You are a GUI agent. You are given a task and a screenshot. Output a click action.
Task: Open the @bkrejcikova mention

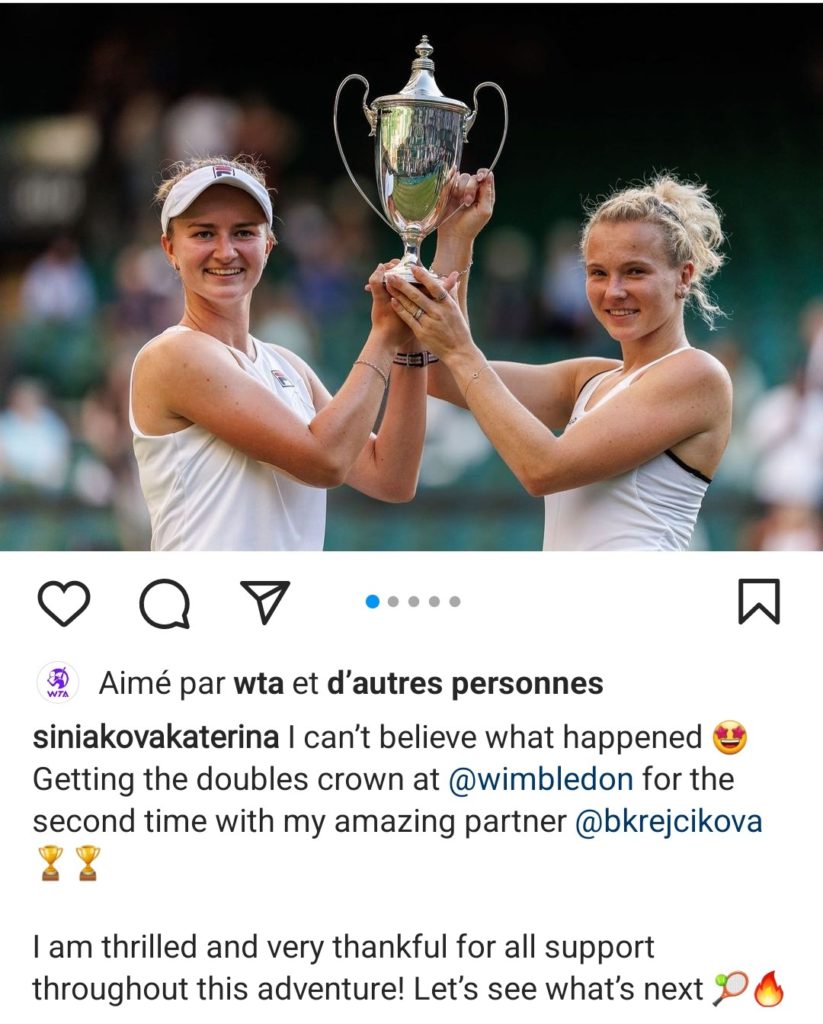click(668, 822)
